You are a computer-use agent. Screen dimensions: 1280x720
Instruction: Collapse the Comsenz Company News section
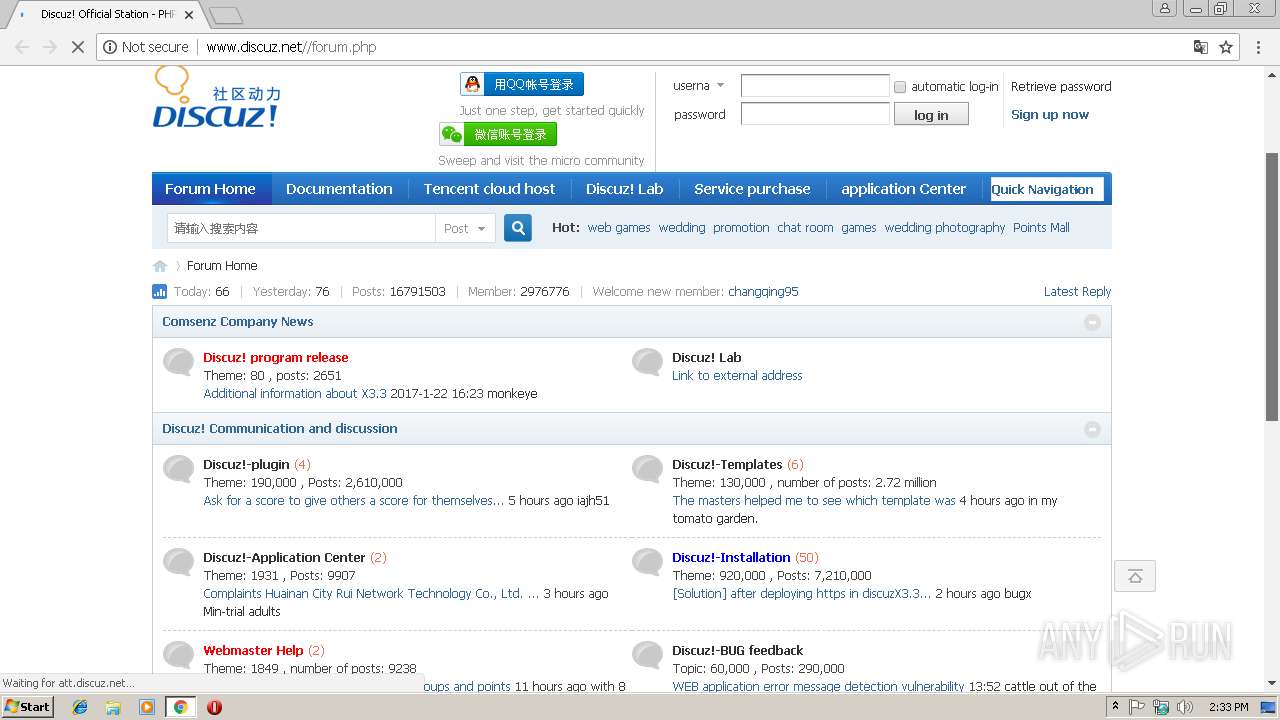1092,322
